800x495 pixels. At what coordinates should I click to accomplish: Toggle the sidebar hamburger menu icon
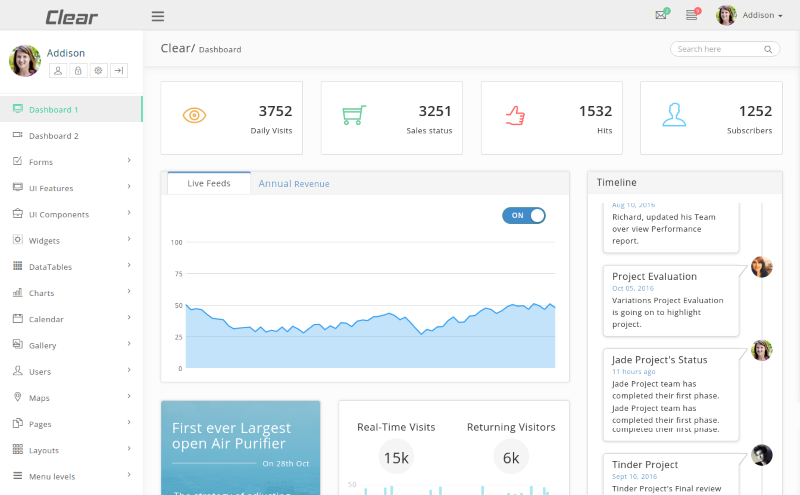tap(158, 16)
